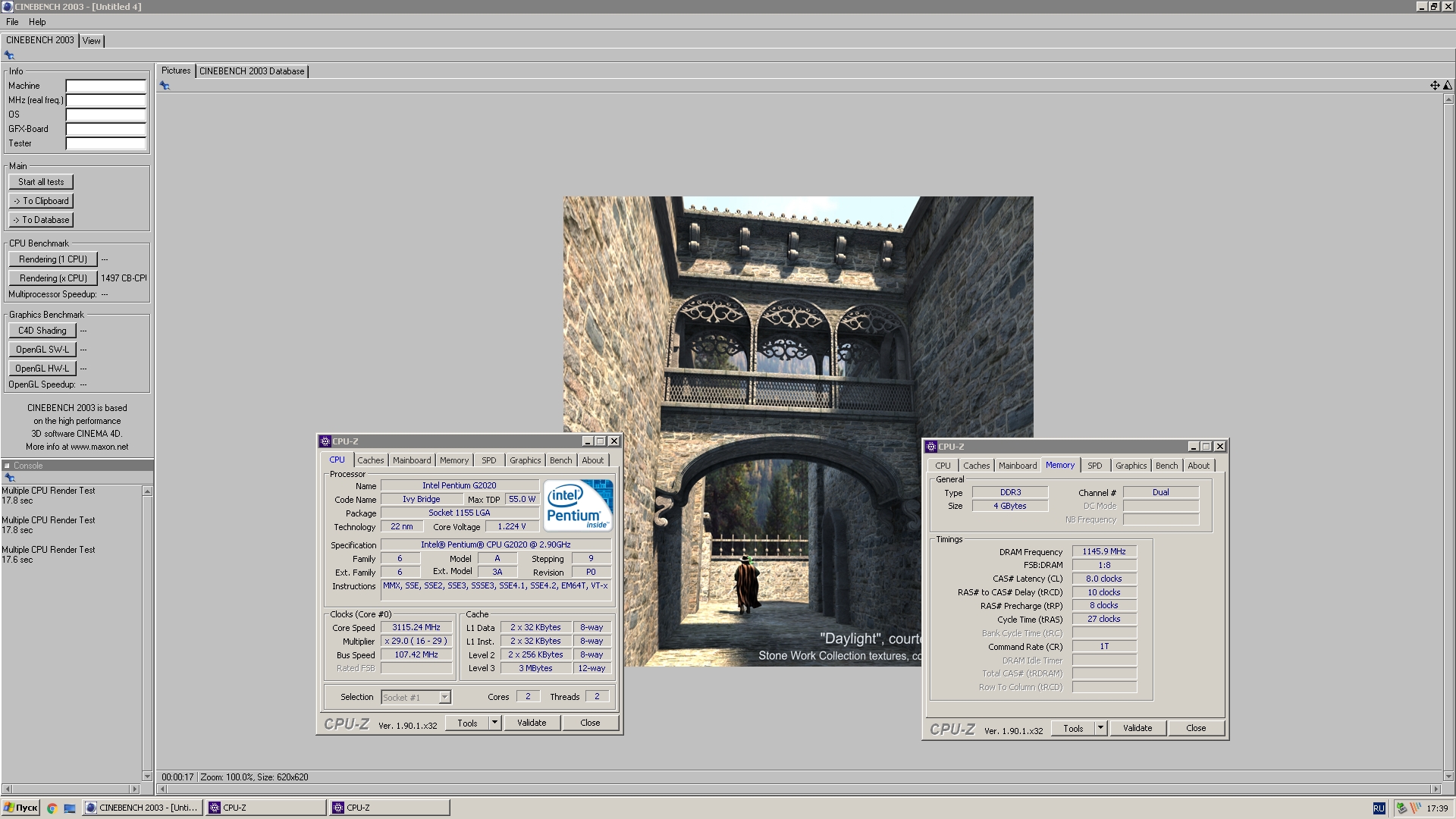Select Caches tab in CPU-Z CPU window
This screenshot has height=819, width=1456.
[371, 460]
